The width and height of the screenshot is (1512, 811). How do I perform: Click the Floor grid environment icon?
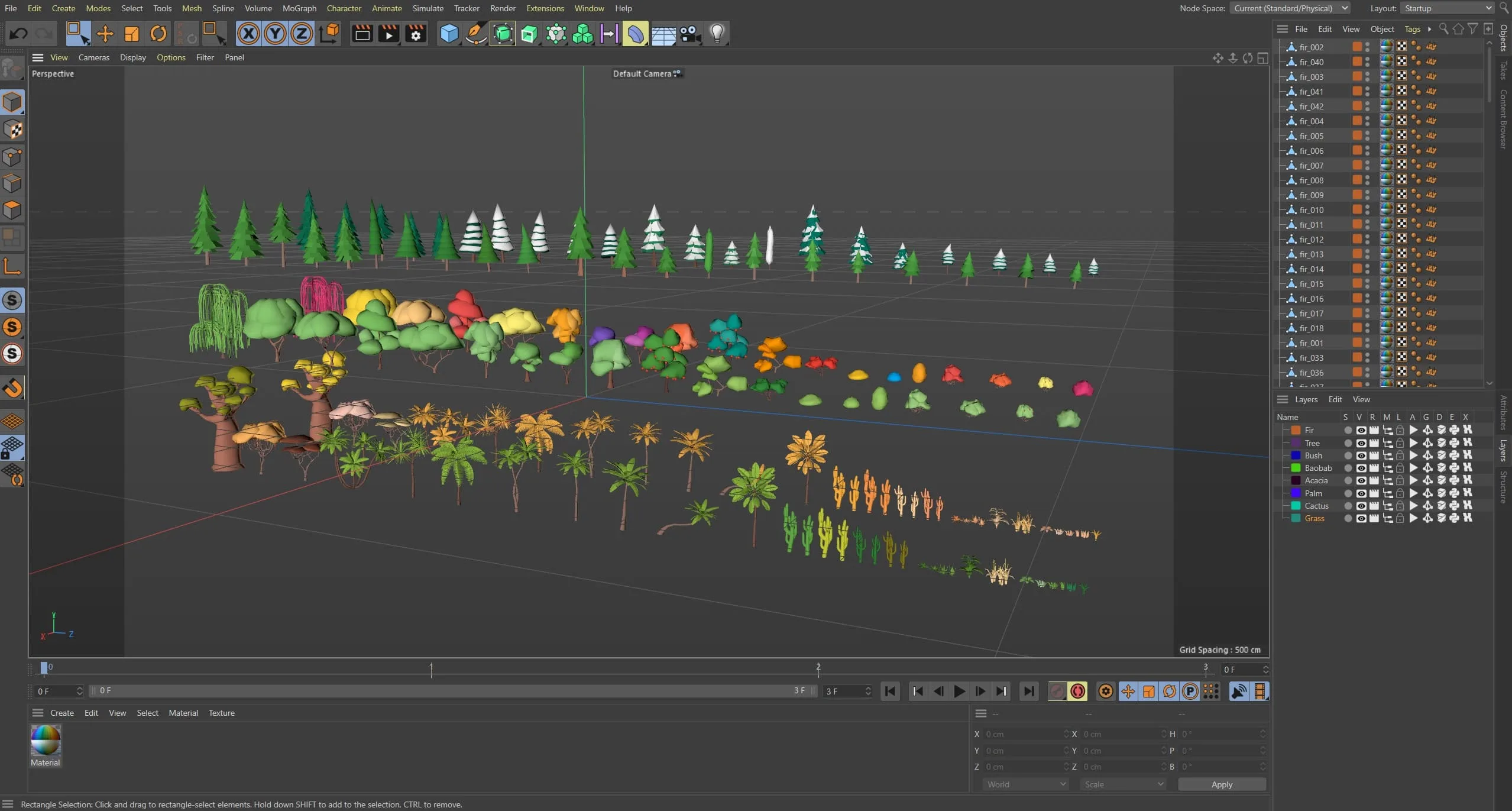click(663, 33)
